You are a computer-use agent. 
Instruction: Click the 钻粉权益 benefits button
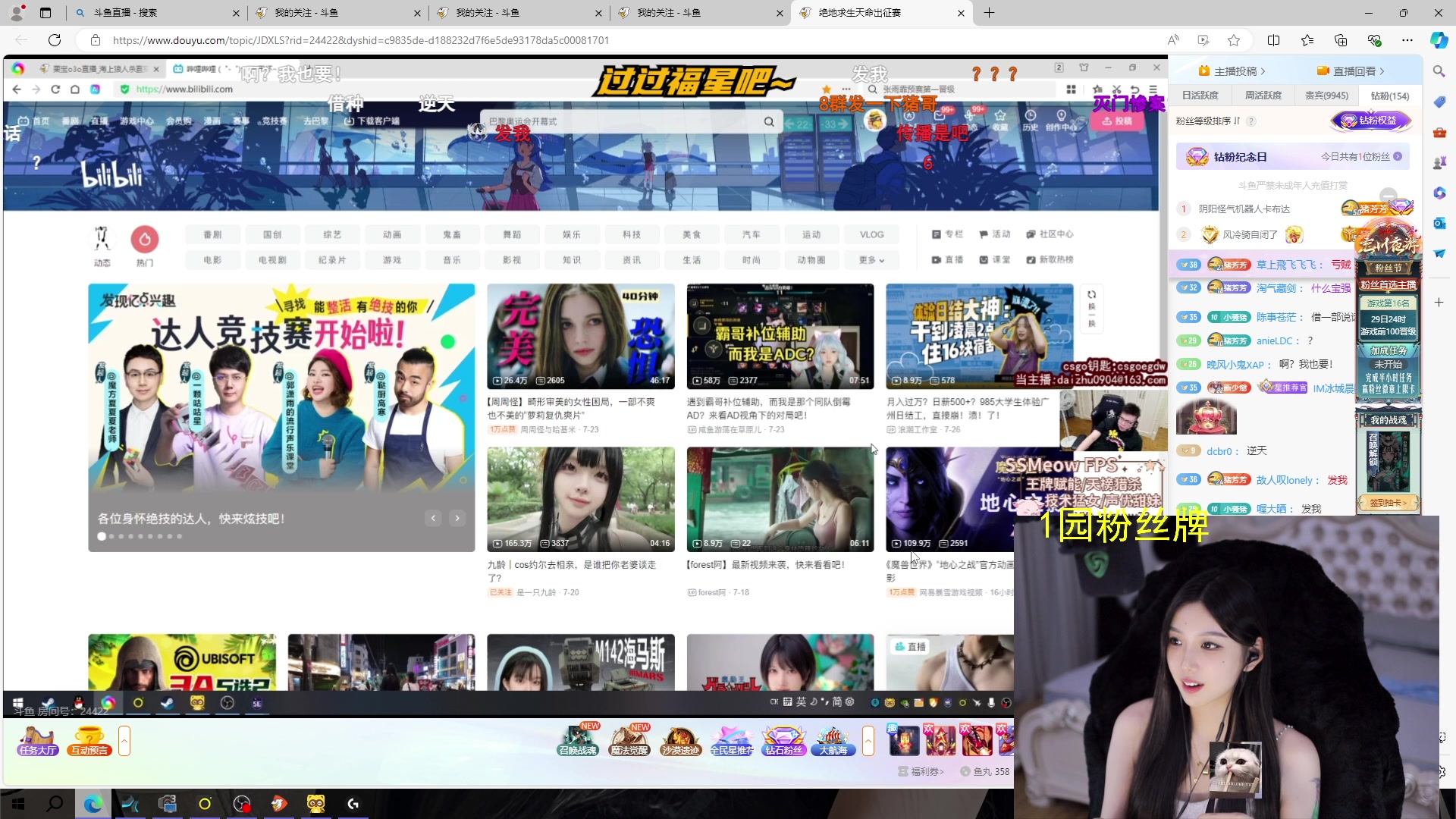click(1371, 121)
